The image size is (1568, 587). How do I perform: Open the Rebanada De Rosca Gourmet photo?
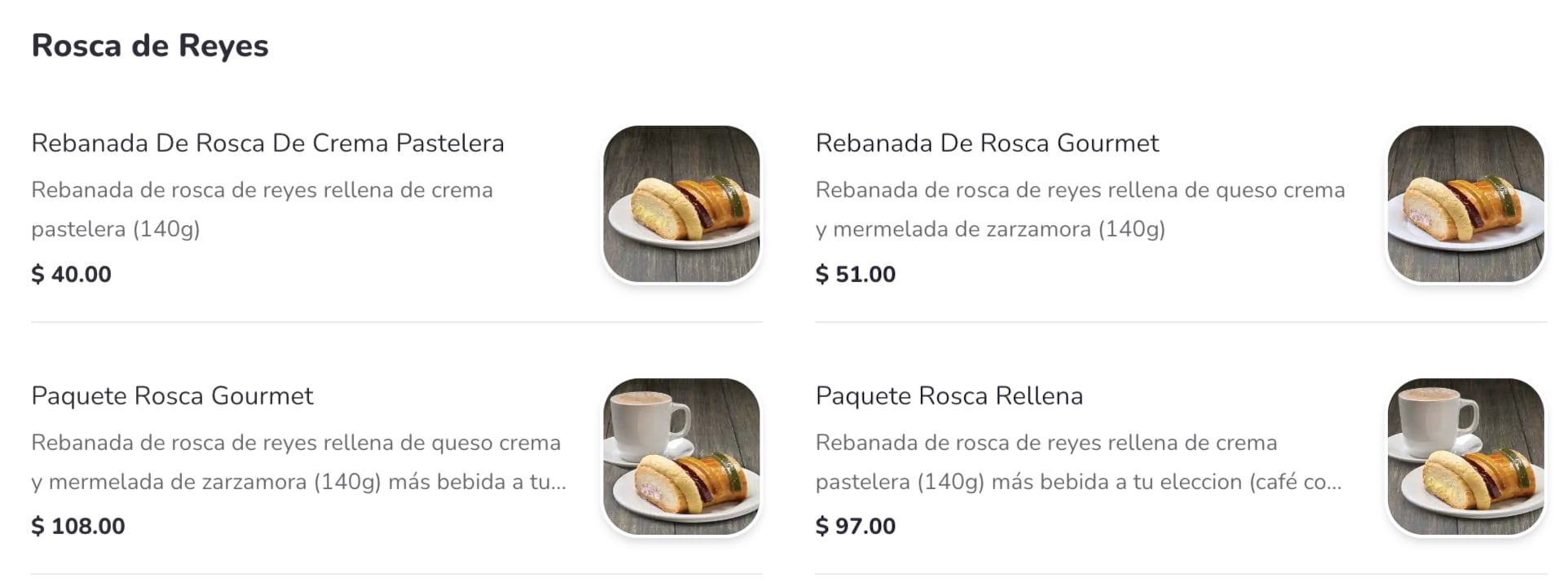(1465, 204)
